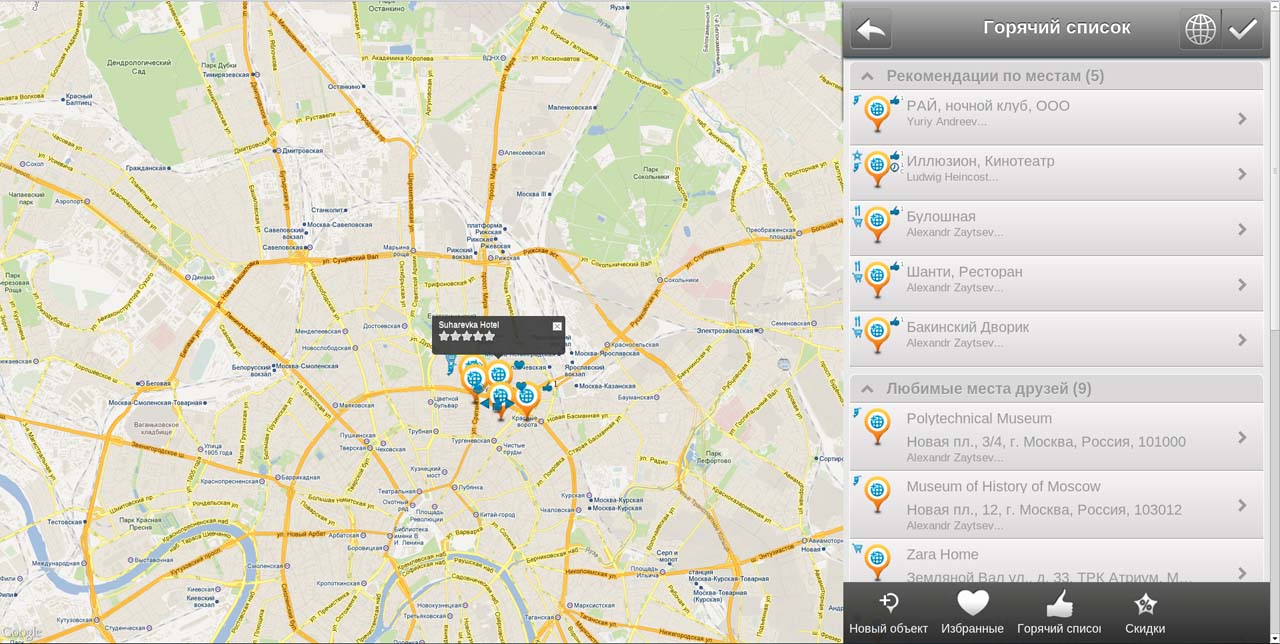Screen dimensions: 1280x644
Task: Open the Новый объект tab
Action: pos(888,613)
